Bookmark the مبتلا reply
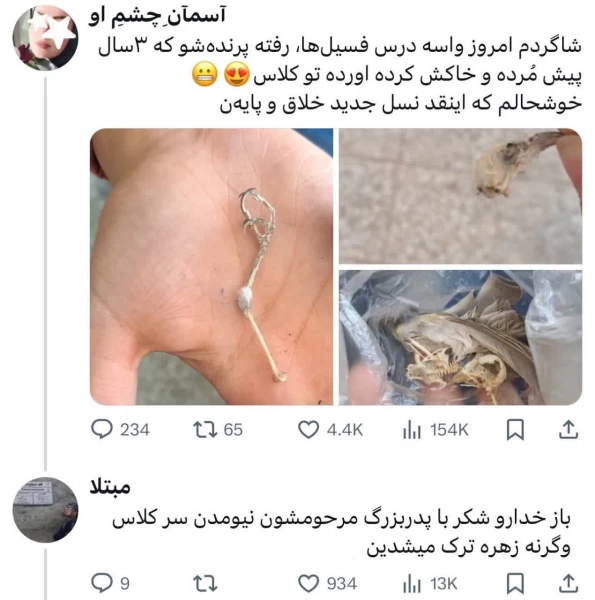This screenshot has width=595, height=600. point(515,584)
